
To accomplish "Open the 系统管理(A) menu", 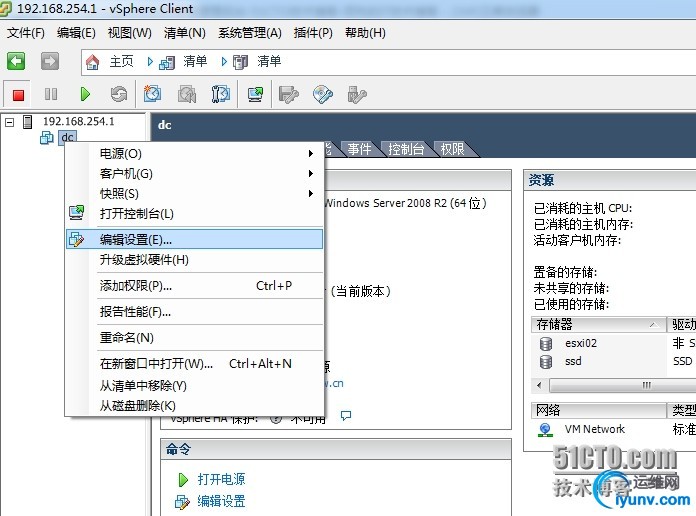I will tap(249, 33).
